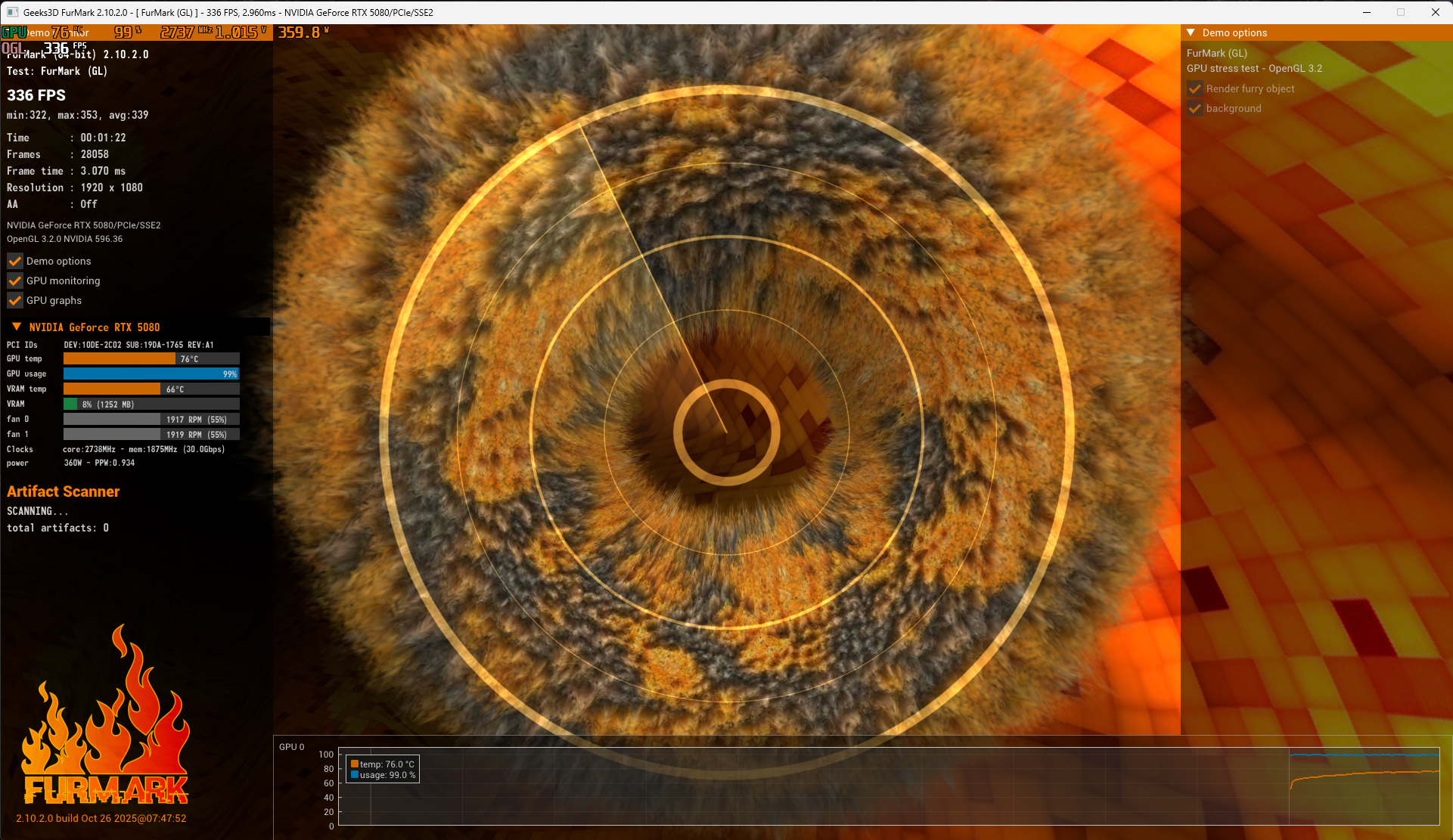Click the VRAM temp bar showing 66°C

tap(151, 389)
